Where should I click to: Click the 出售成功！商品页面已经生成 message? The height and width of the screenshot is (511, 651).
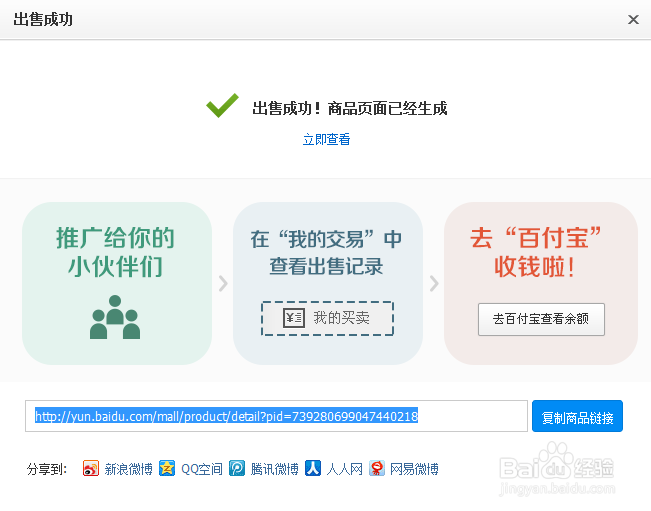pos(350,108)
